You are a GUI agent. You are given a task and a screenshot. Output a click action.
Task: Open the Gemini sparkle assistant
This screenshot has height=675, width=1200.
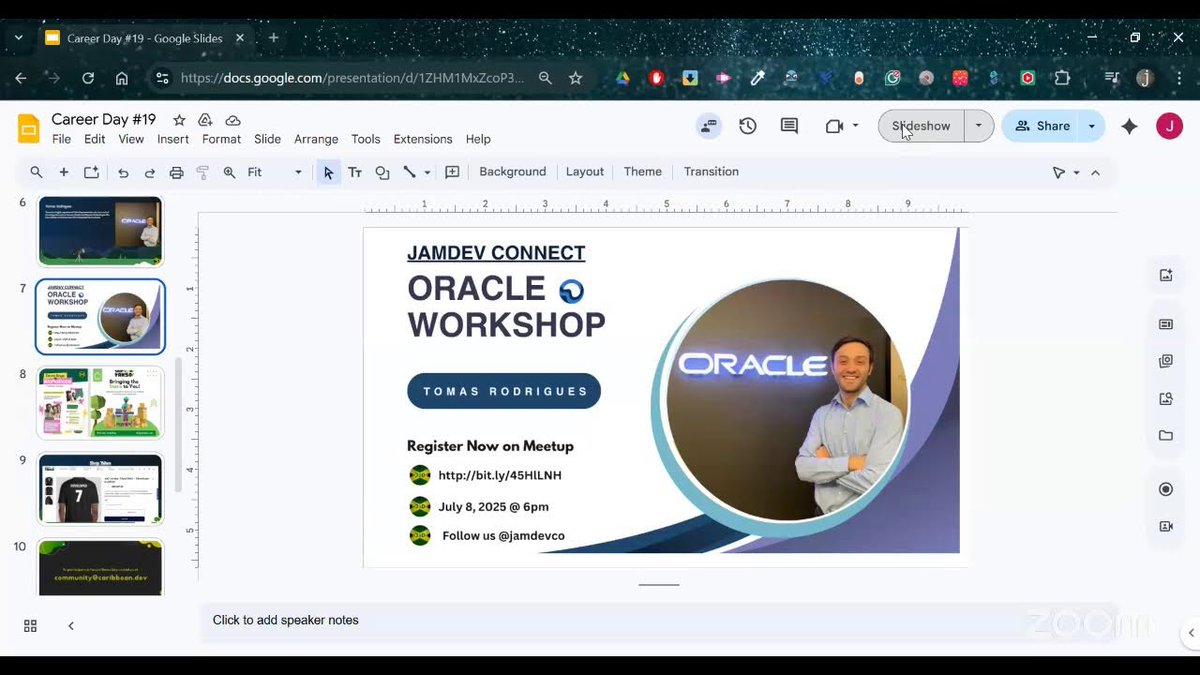tap(1129, 126)
